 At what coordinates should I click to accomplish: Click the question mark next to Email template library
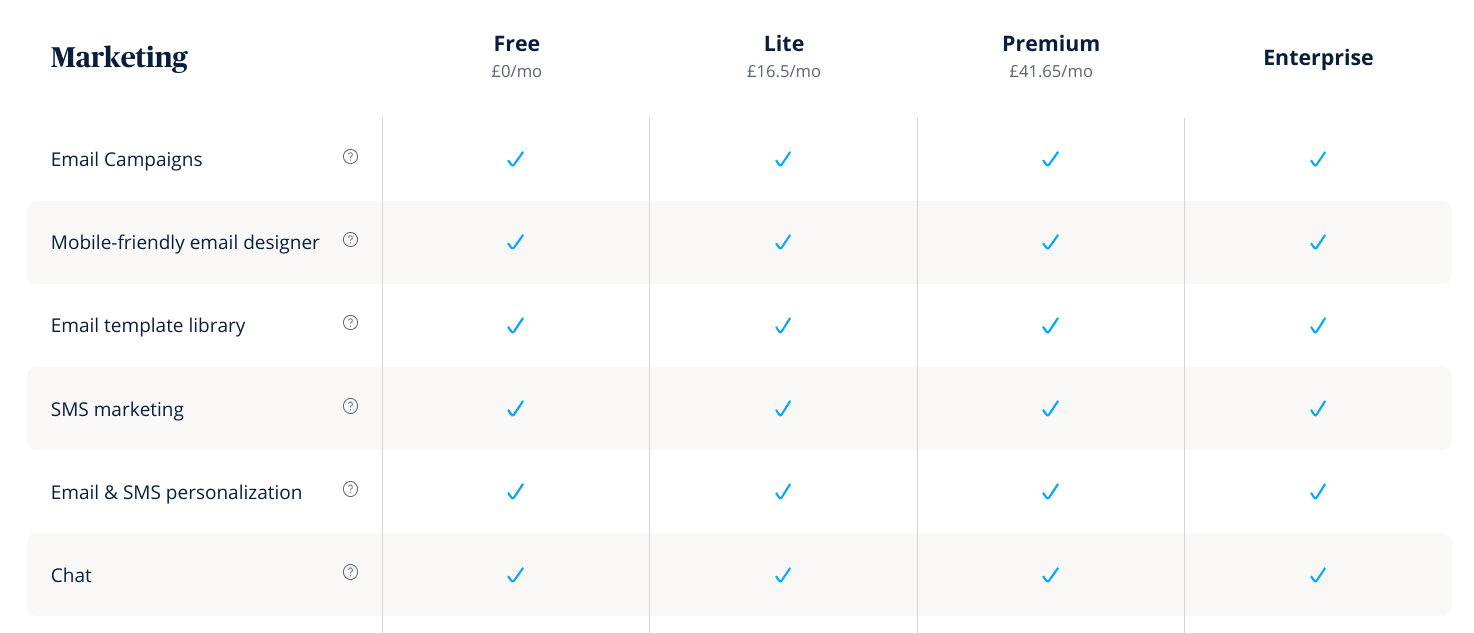(350, 323)
